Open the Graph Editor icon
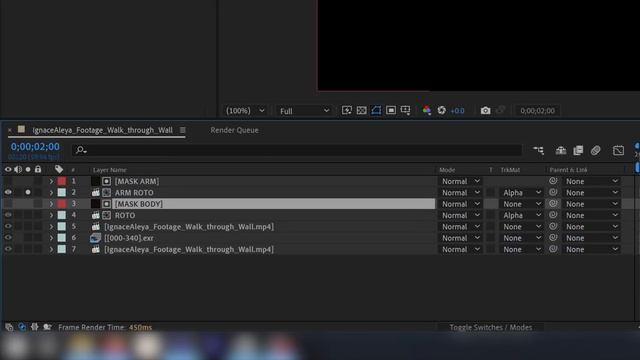 [x=618, y=150]
